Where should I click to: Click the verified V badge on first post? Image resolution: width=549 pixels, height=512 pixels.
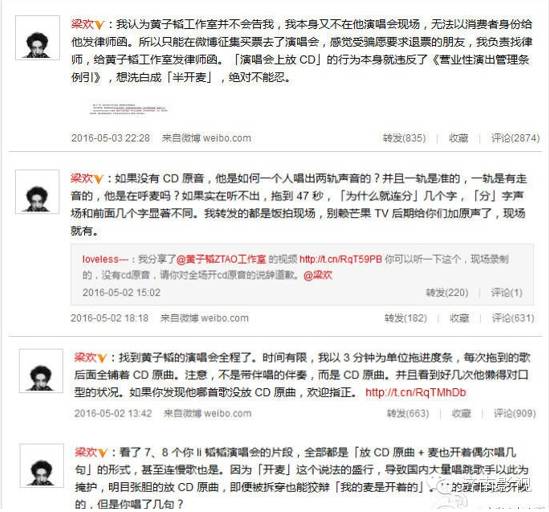point(99,25)
